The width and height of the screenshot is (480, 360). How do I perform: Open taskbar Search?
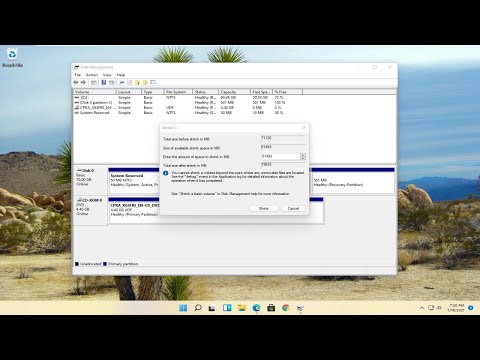point(198,308)
